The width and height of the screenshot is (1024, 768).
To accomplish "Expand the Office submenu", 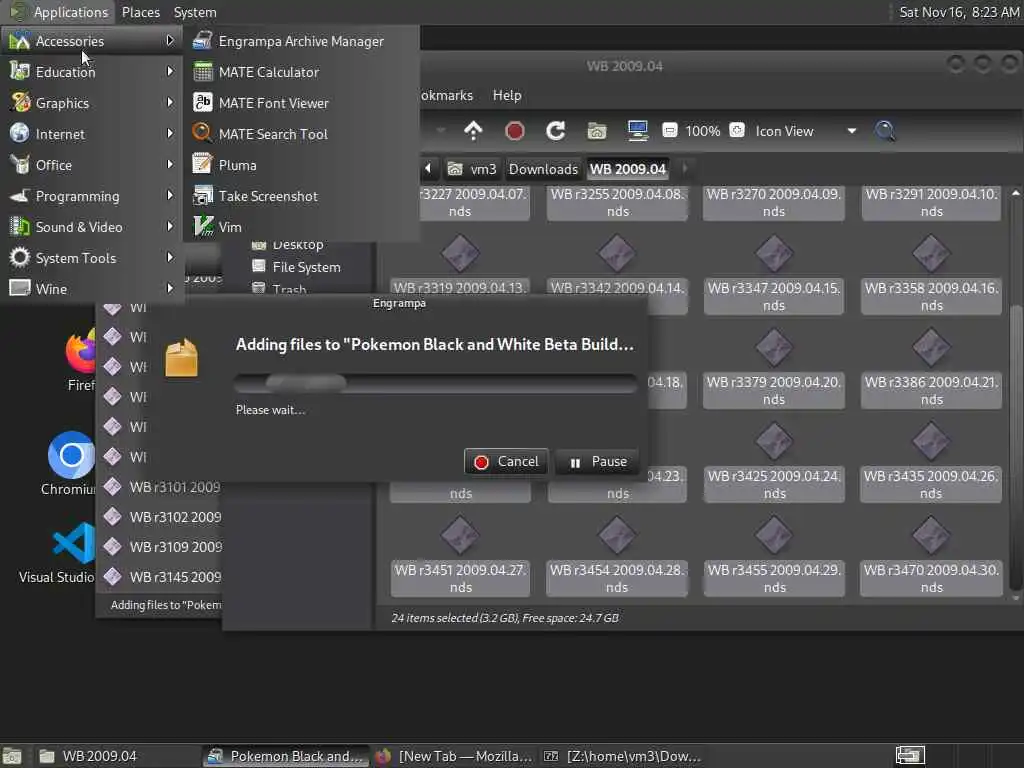I will pos(92,165).
